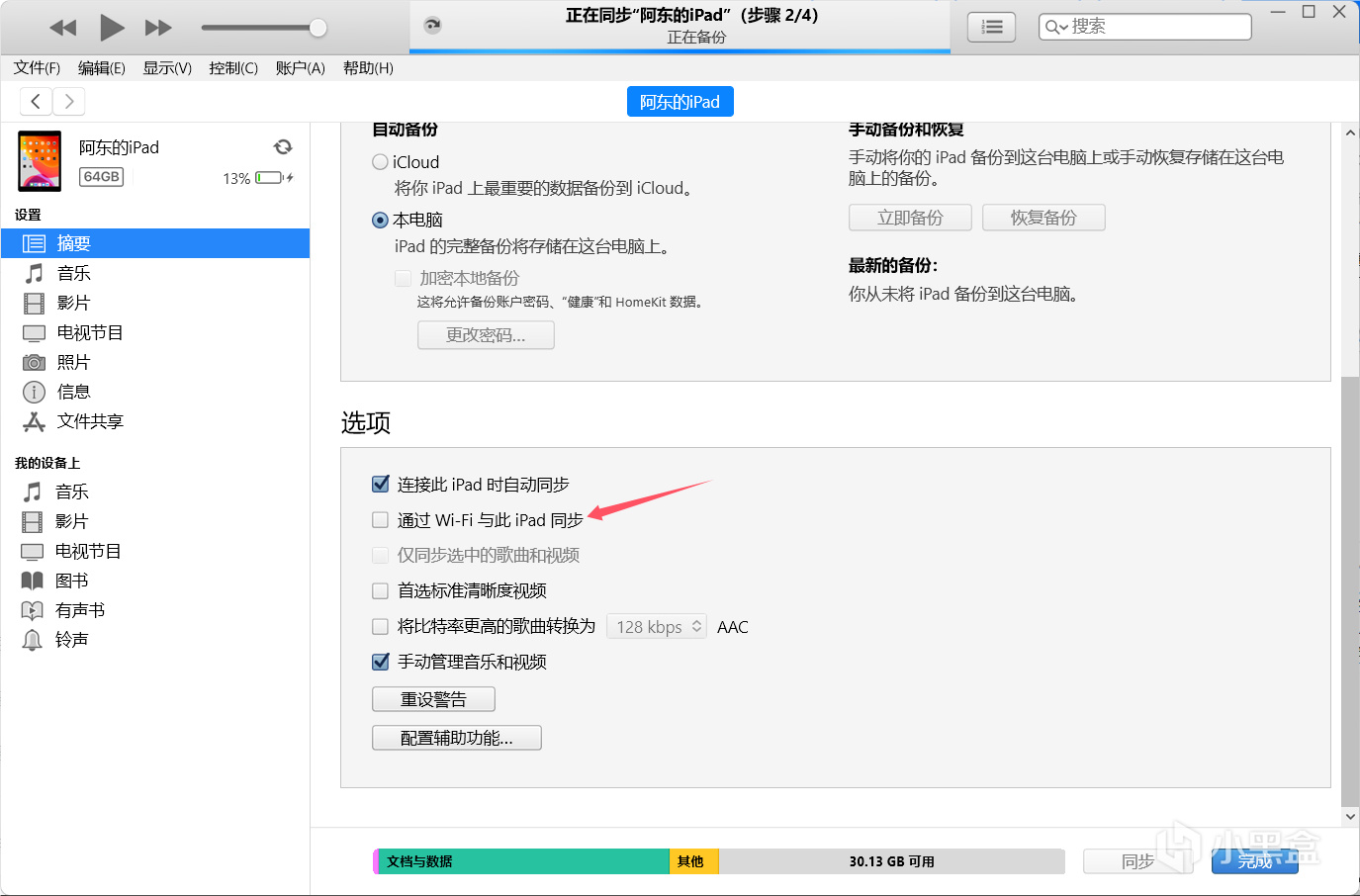Click the scrollbar down arrow
Image resolution: width=1360 pixels, height=896 pixels.
(x=1350, y=817)
